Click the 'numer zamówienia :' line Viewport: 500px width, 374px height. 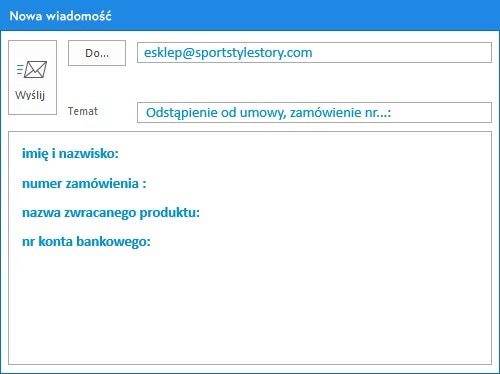point(84,183)
